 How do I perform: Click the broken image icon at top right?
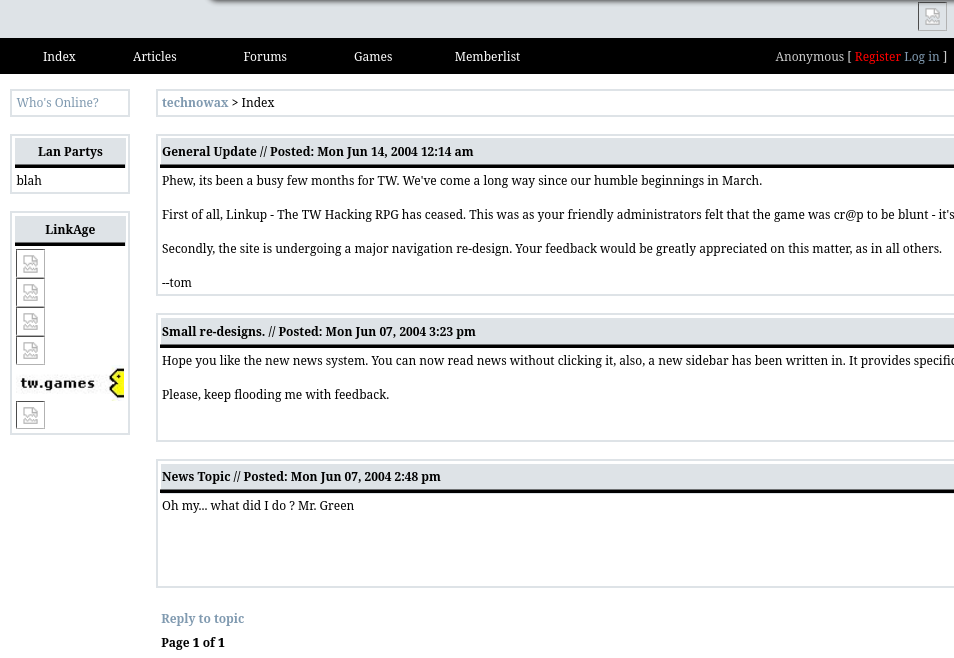click(x=932, y=17)
